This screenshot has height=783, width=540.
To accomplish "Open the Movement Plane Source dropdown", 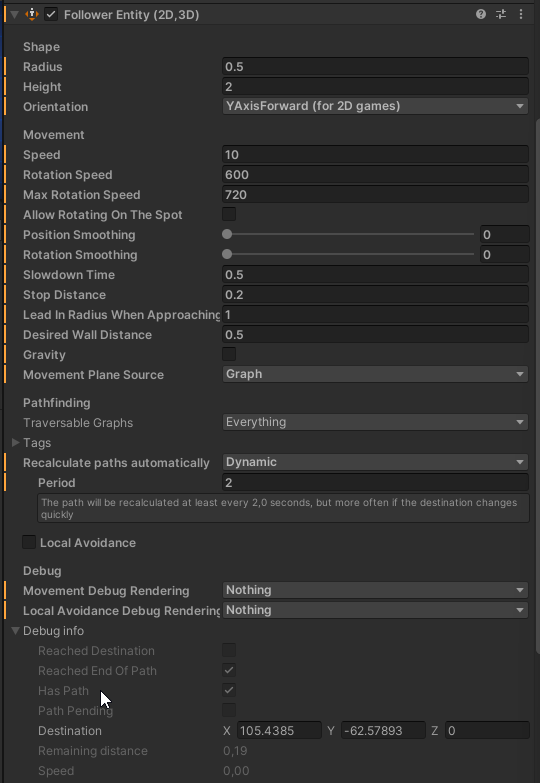I will 375,374.
